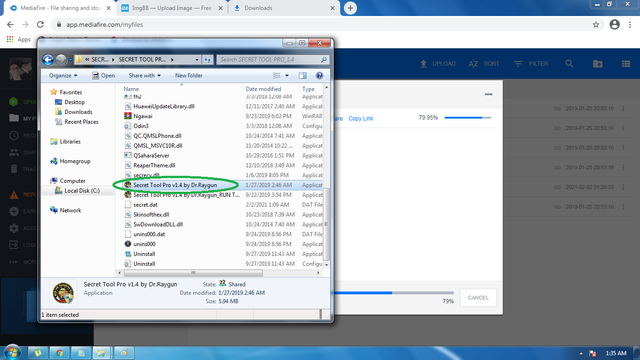Bookmark the page with the Chrome star icon
The image size is (640, 360).
point(596,24)
